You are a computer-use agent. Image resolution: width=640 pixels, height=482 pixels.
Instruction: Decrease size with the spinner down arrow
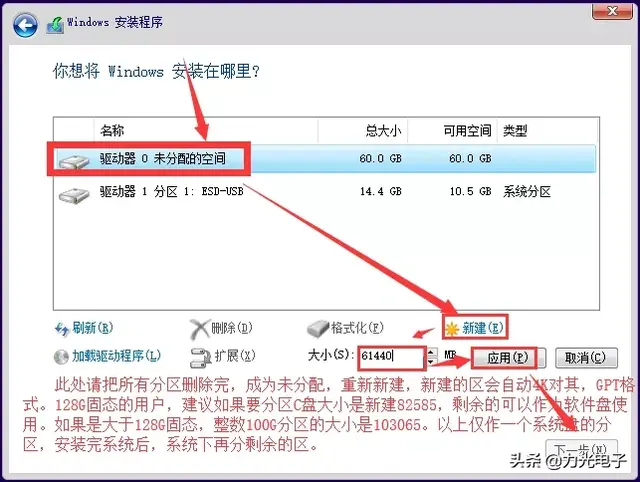431,362
